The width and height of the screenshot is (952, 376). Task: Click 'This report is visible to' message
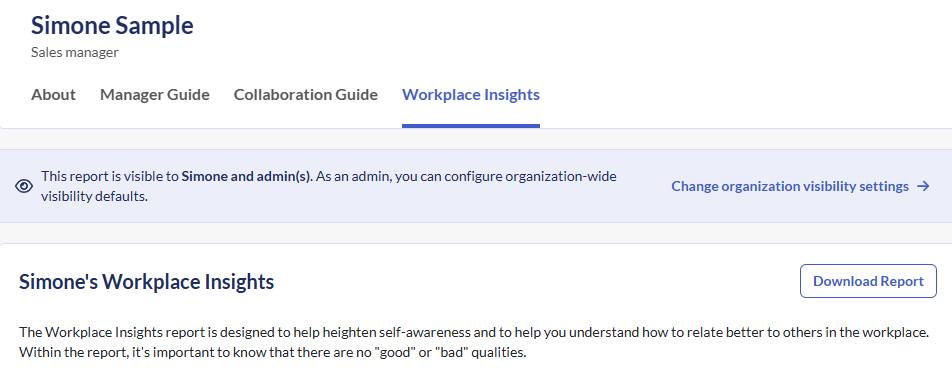(110, 177)
